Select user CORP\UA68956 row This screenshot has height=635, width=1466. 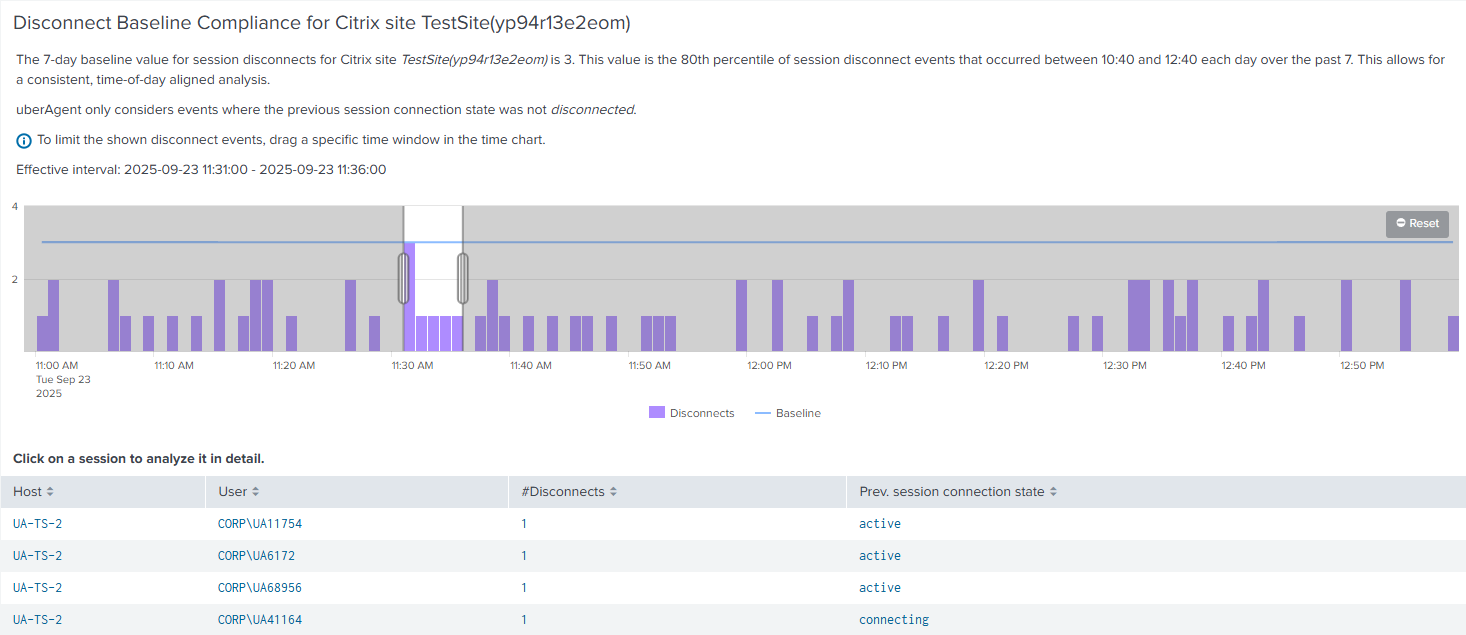click(259, 588)
